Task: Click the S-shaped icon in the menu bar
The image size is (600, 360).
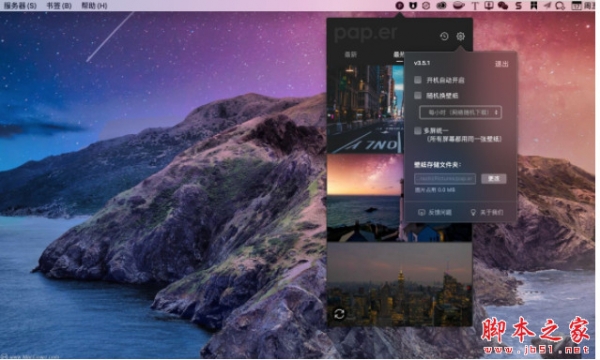Action: [518, 5]
